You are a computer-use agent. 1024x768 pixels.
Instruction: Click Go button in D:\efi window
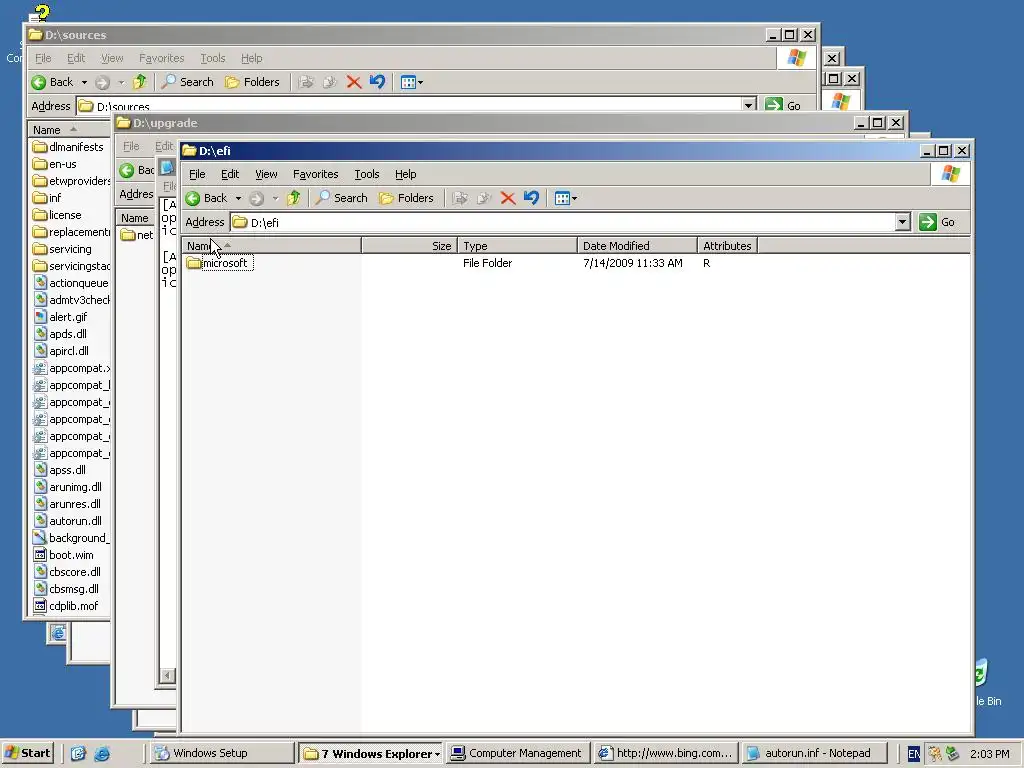[x=938, y=222]
